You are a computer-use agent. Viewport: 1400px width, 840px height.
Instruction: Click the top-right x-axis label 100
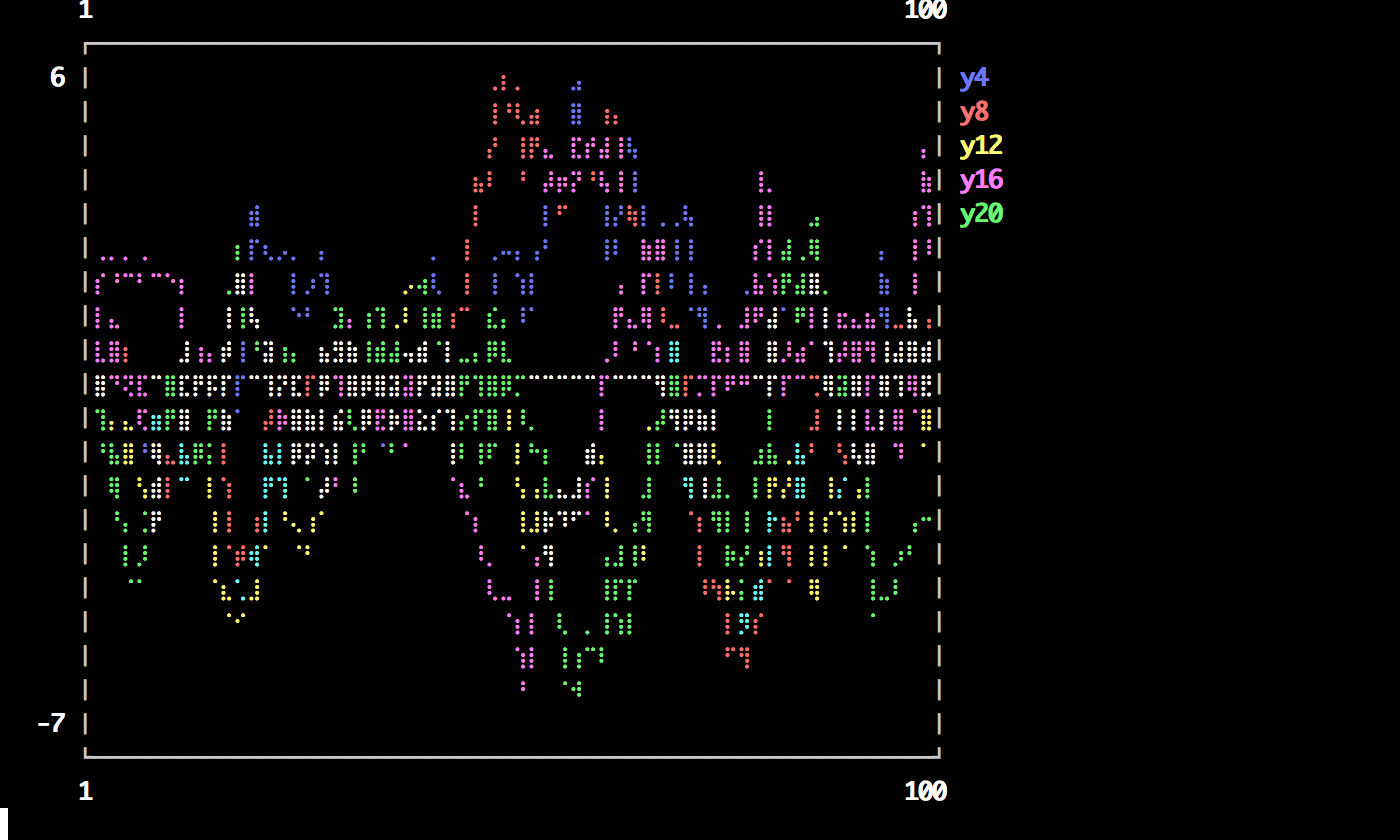(924, 10)
